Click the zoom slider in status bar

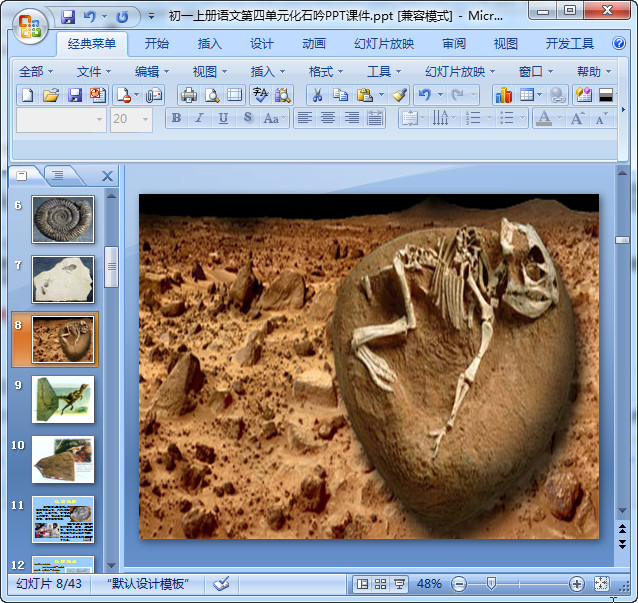[491, 583]
